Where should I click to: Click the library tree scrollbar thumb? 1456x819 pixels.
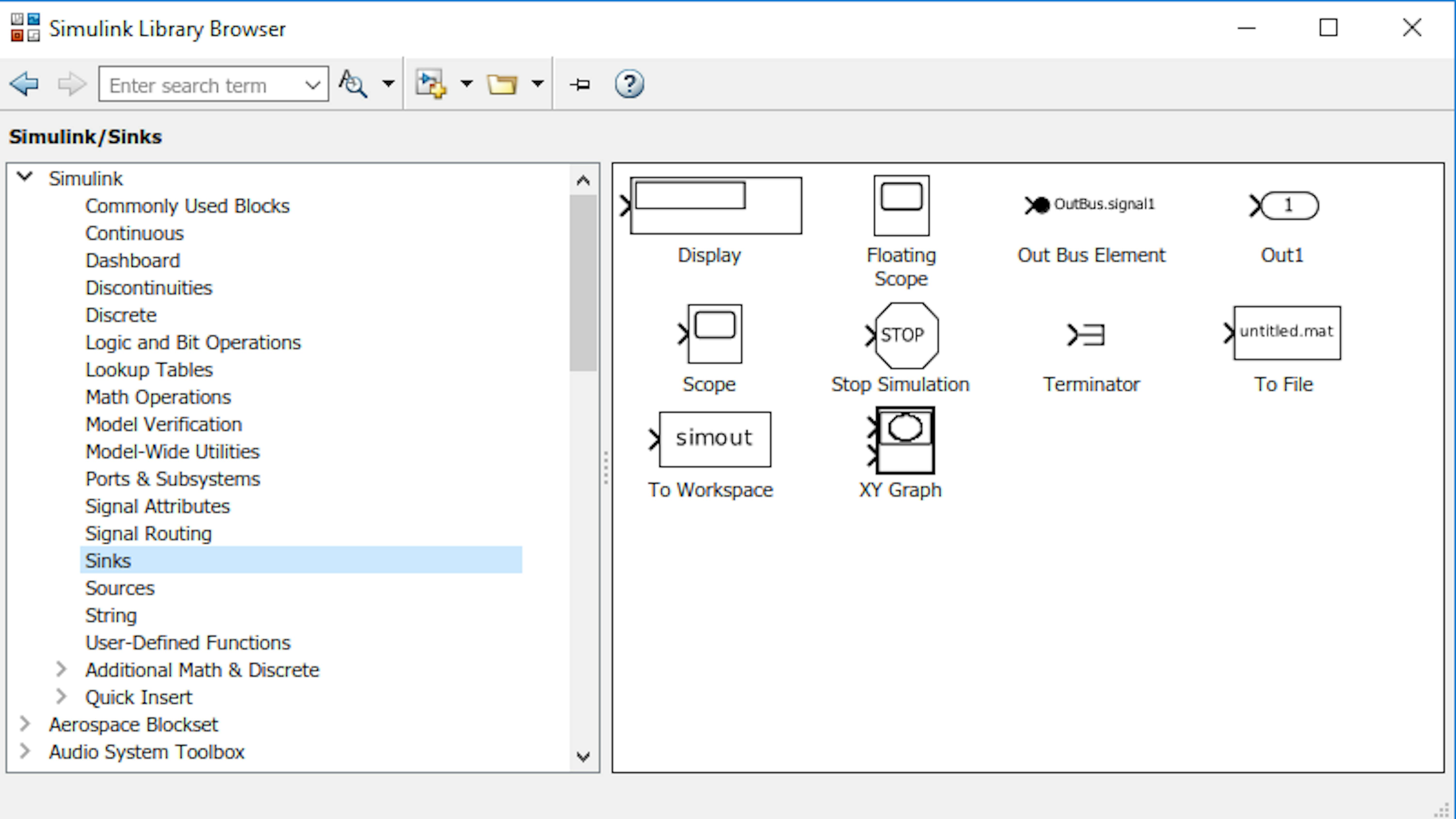pyautogui.click(x=583, y=283)
